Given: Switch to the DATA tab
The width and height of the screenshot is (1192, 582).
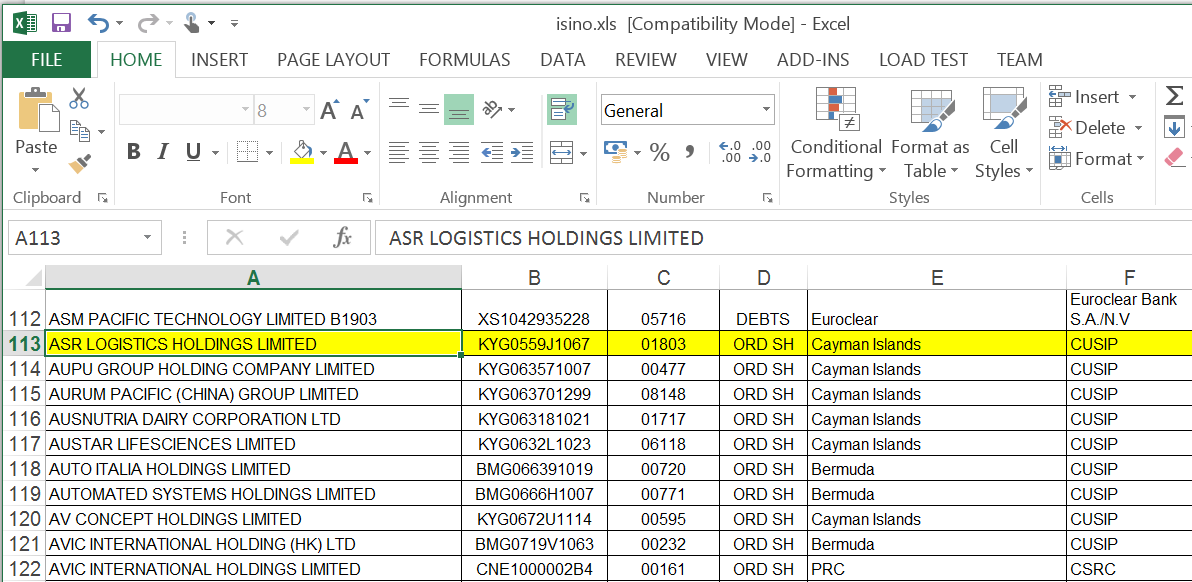Looking at the screenshot, I should point(563,60).
